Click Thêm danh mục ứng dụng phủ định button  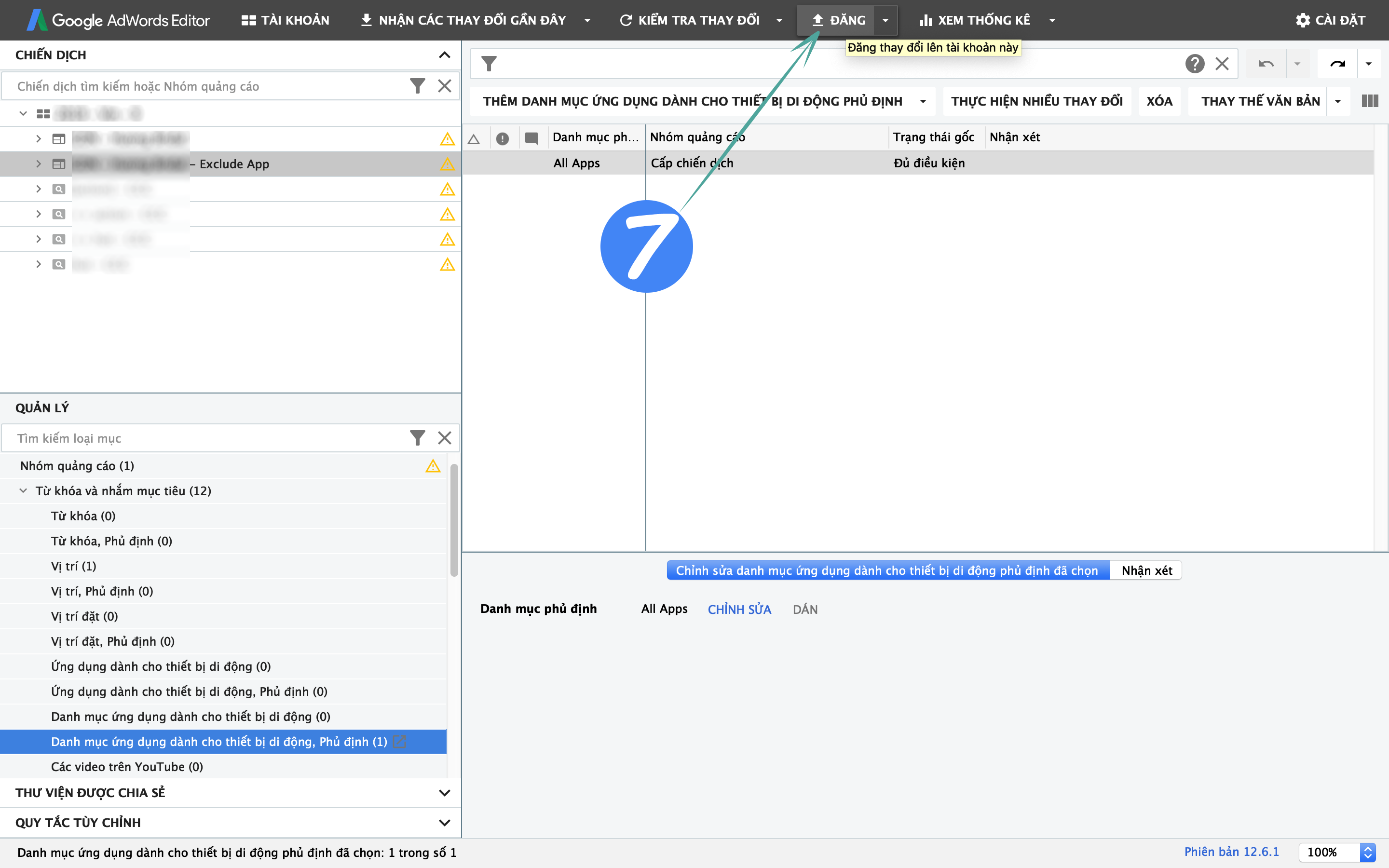(x=693, y=101)
